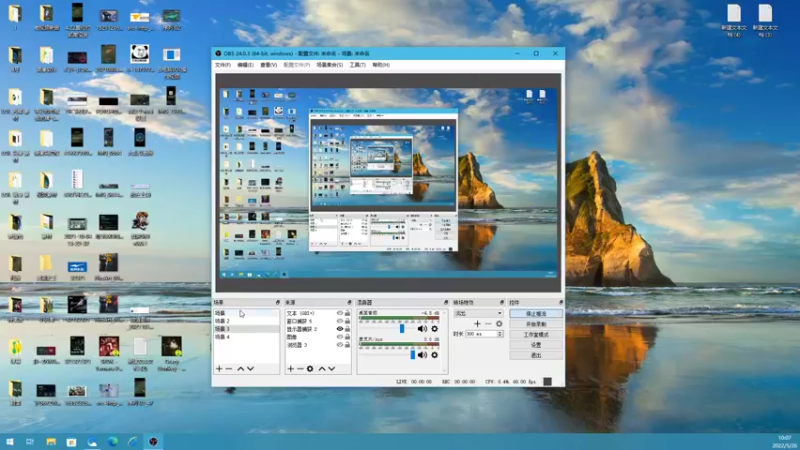Toggle visibility of the 文本 (GDI+) source
The height and width of the screenshot is (450, 800).
pos(340,313)
